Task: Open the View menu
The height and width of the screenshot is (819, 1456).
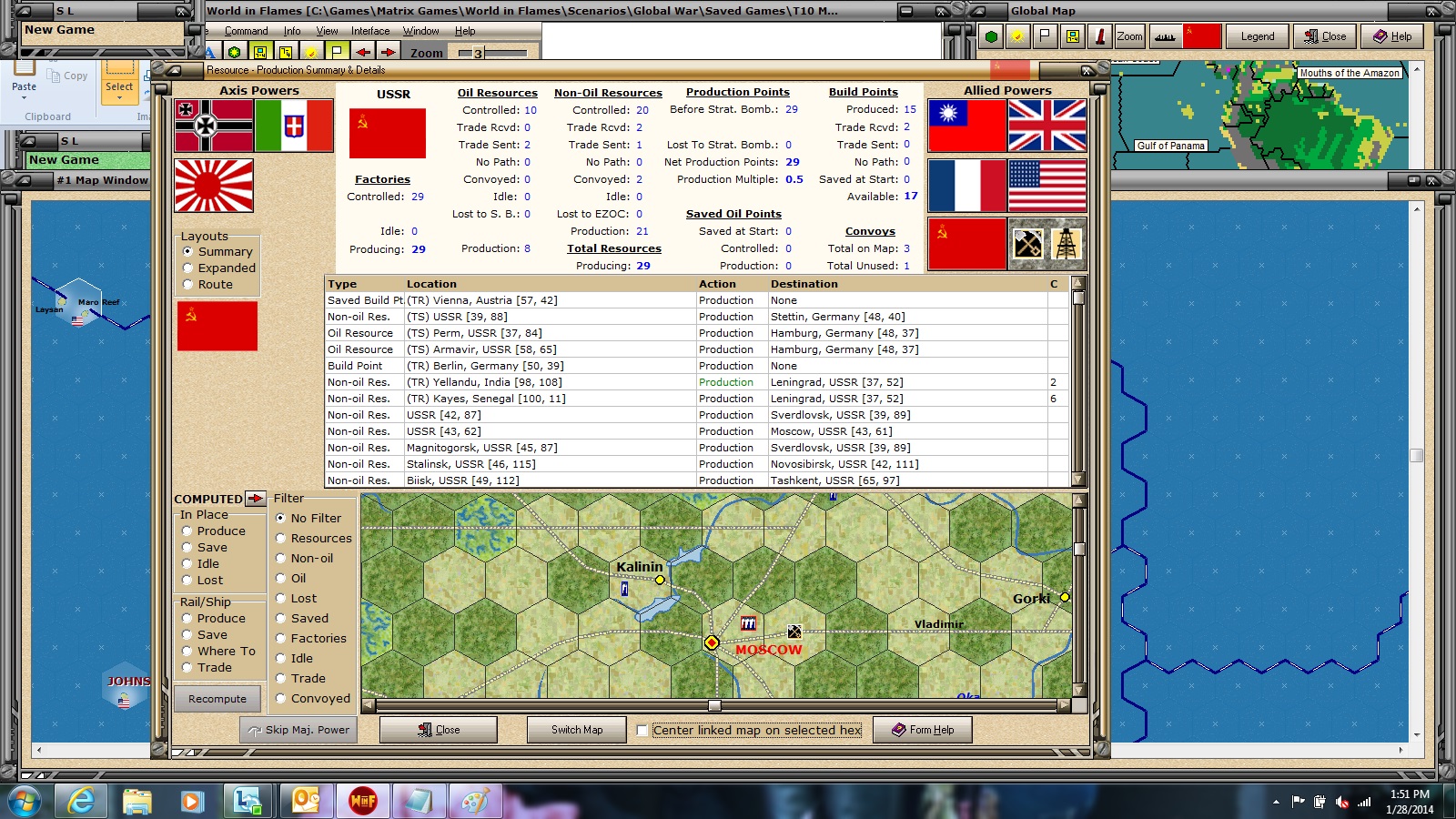Action: (327, 31)
